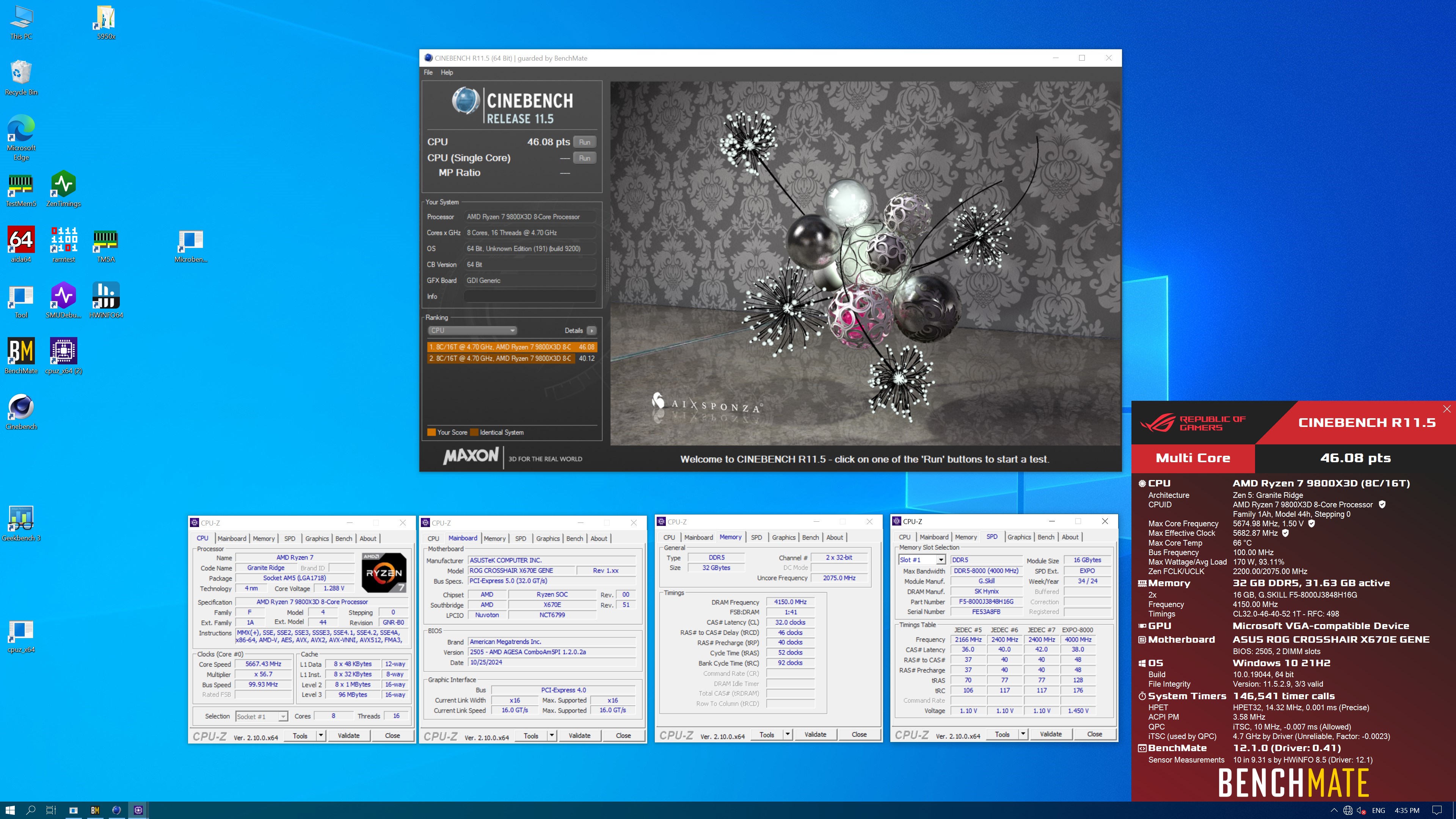
Task: Switch to Bench tab in first CPU-Z
Action: click(x=343, y=538)
